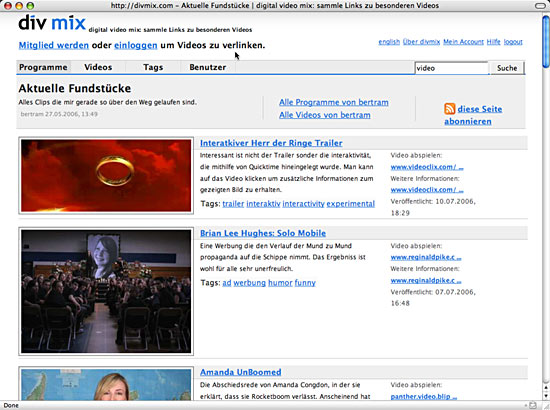Click the div mix logo
This screenshot has width=550, height=410.
[x=52, y=23]
